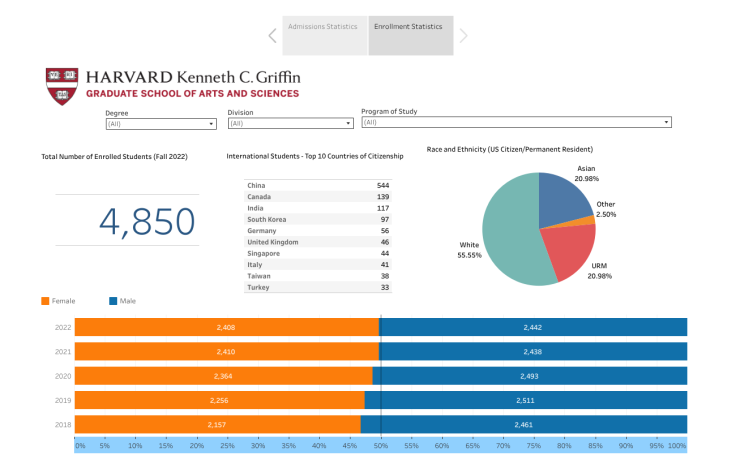Select the White pie chart slice

510,240
